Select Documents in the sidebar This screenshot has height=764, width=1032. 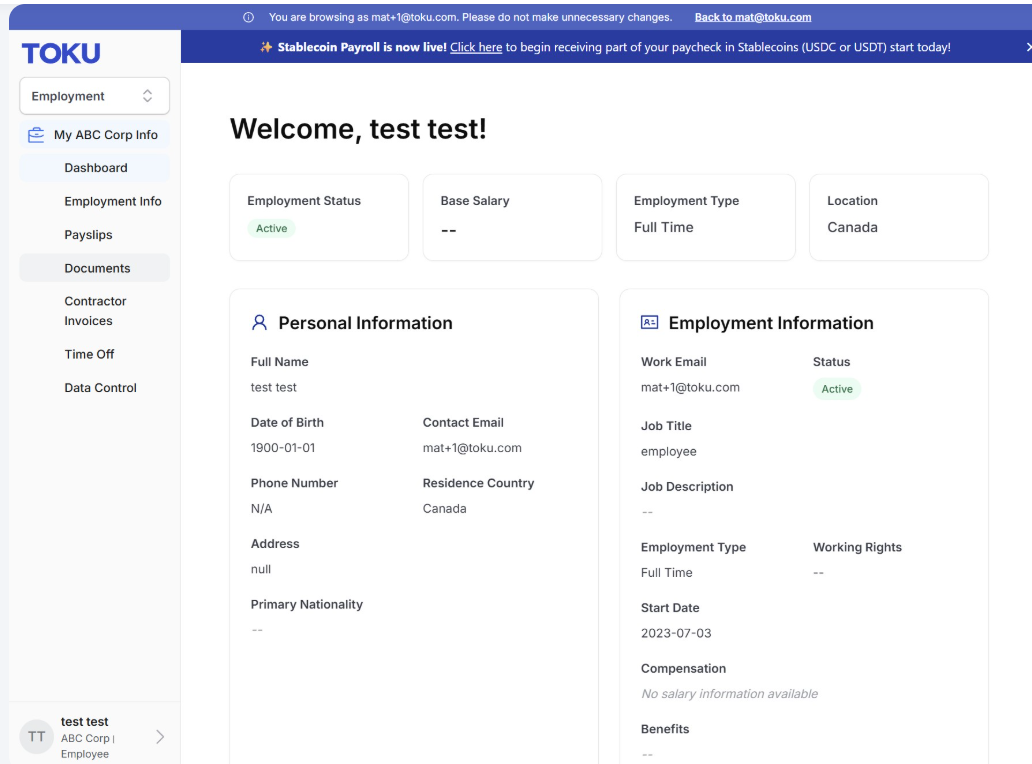95,268
